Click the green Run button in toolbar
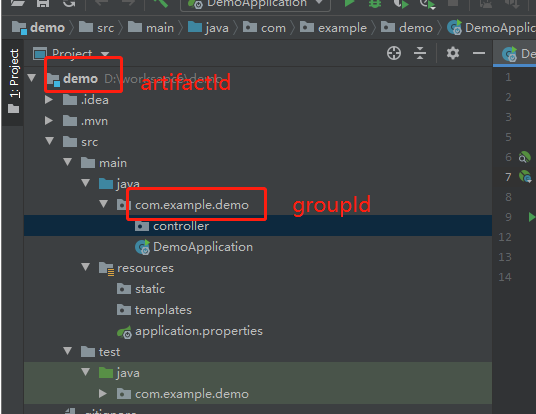 point(349,3)
